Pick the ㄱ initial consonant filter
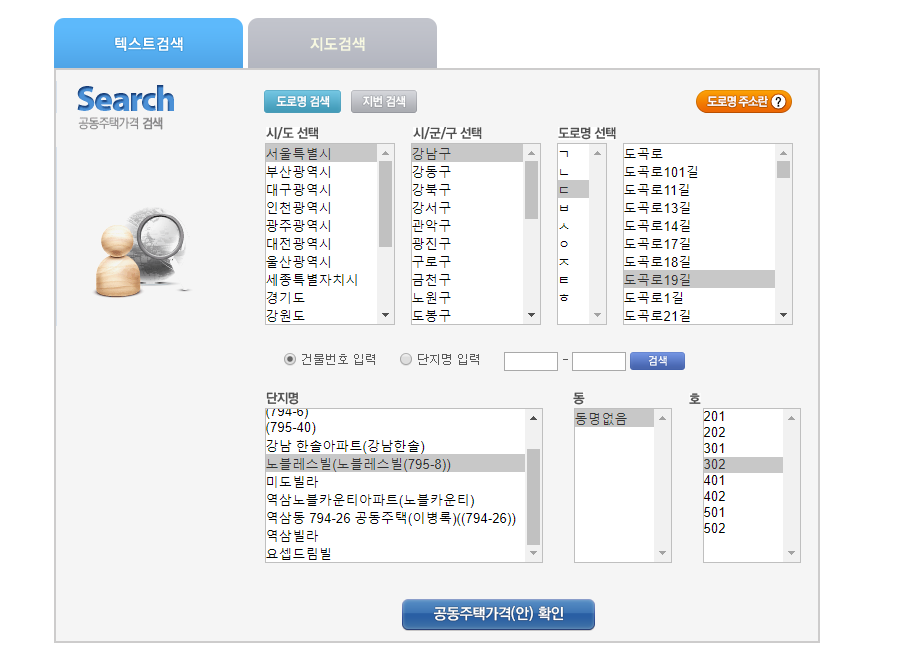Image resolution: width=924 pixels, height=647 pixels. point(573,153)
